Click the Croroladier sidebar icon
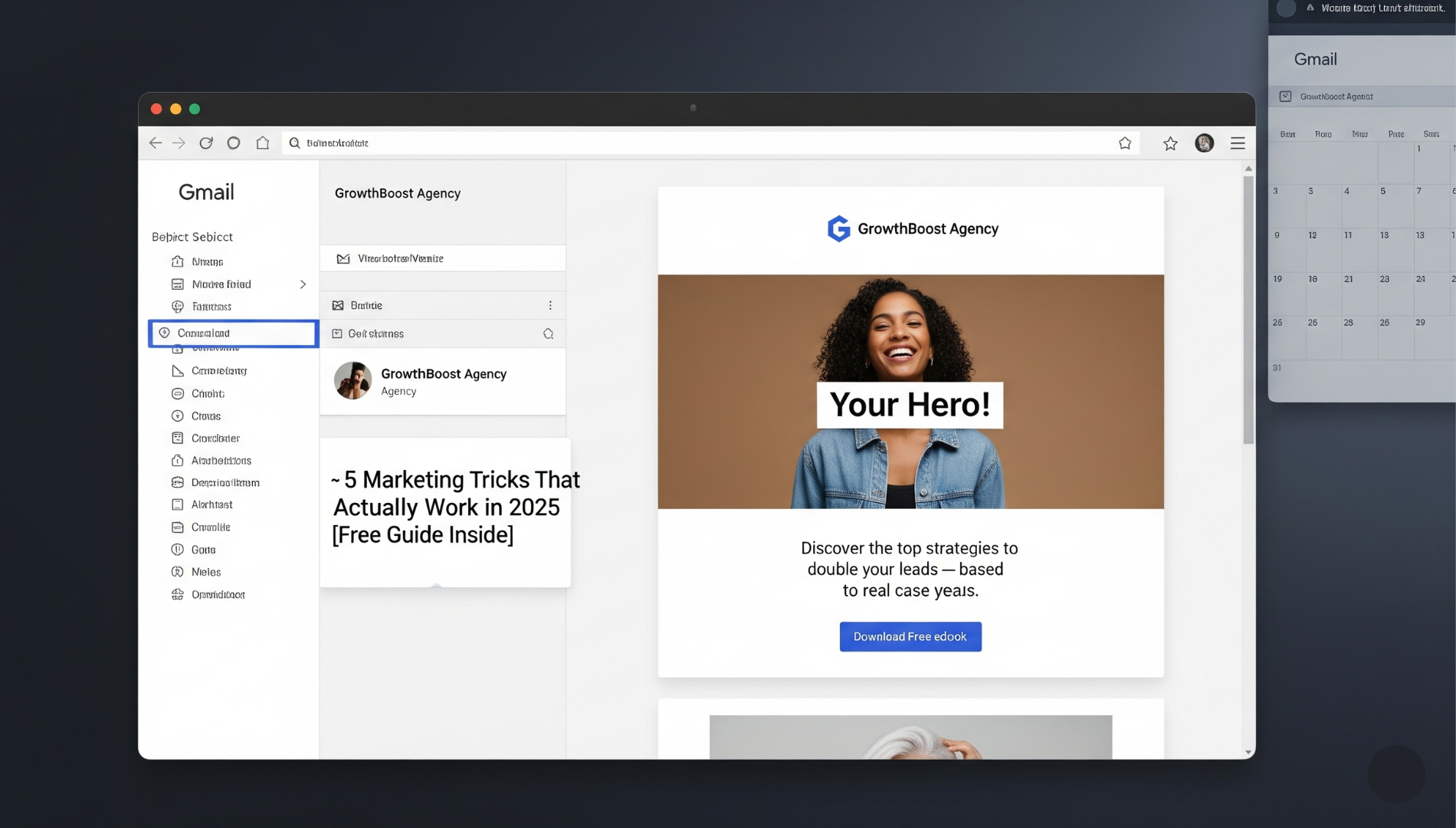This screenshot has height=828, width=1456. 178,439
